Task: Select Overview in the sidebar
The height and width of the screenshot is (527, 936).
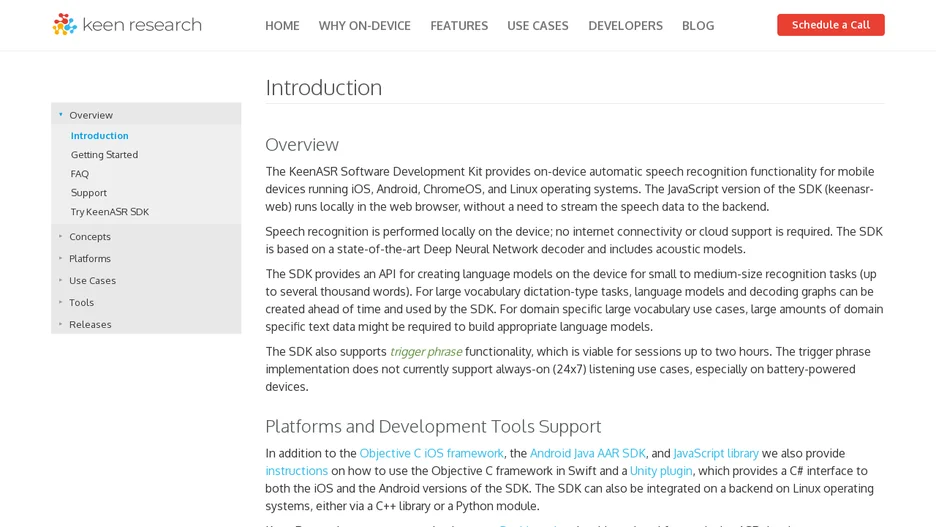Action: click(x=91, y=115)
